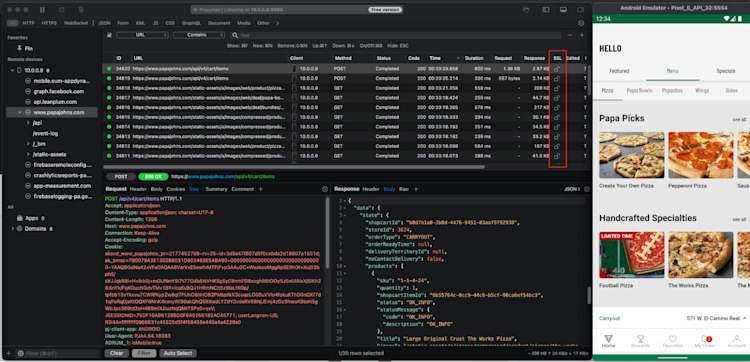The image size is (750, 362).
Task: Toggle the GraphQL content filter
Action: pyautogui.click(x=191, y=23)
